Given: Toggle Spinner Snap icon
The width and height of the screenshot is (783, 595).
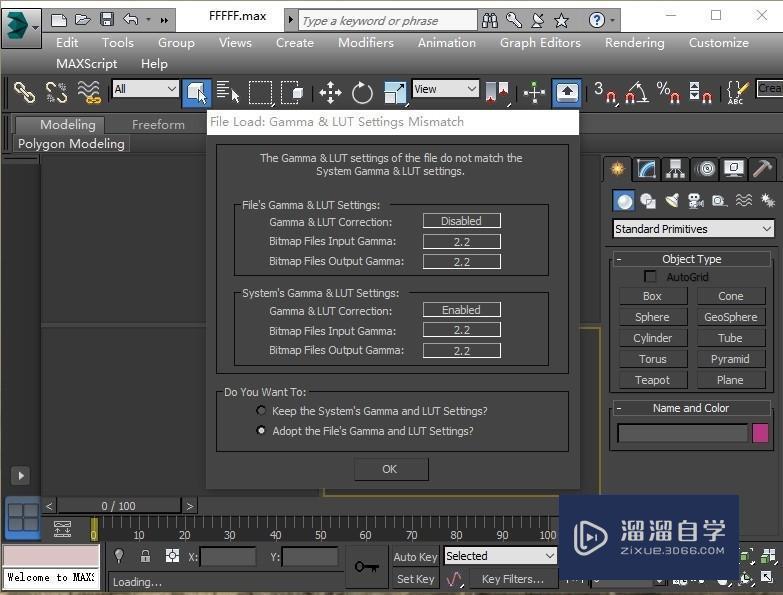Looking at the screenshot, I should (700, 93).
